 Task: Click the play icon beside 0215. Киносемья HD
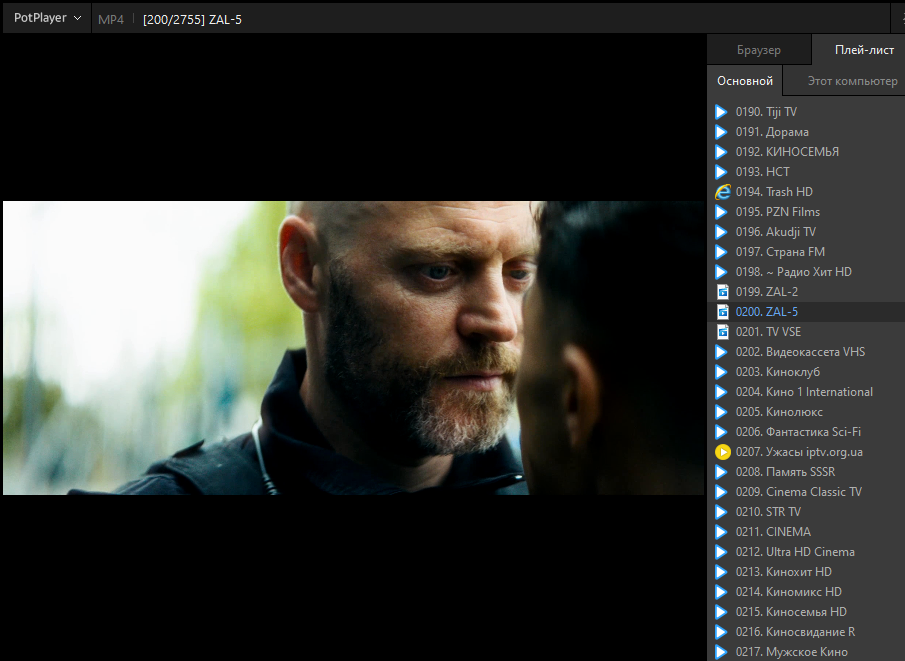click(x=721, y=613)
